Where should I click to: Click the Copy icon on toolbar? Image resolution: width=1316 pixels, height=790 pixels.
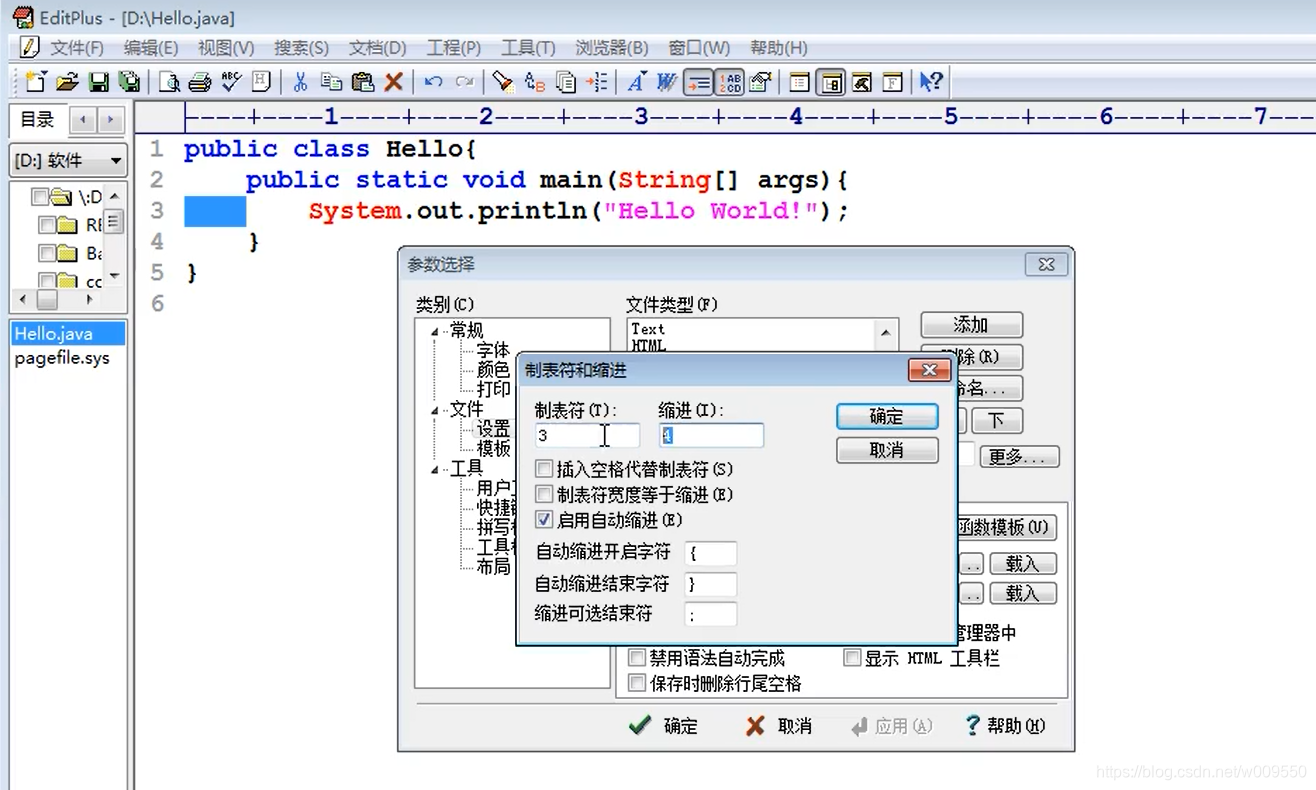click(330, 82)
